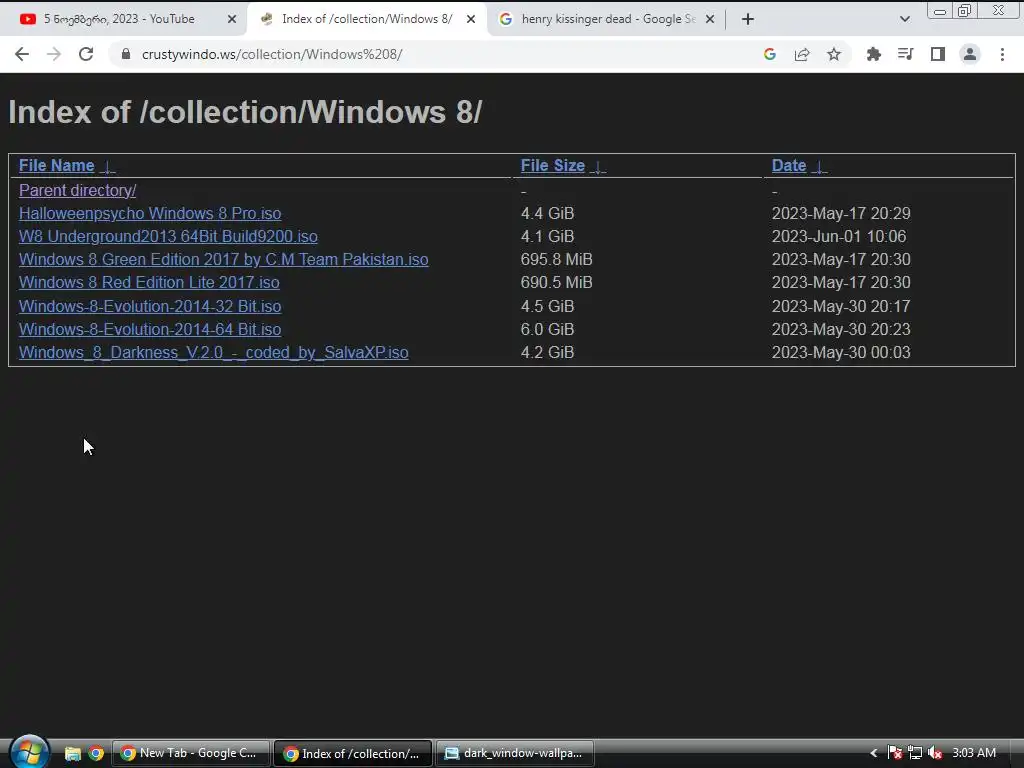Download Windows 8 Red Edition Lite 2017.iso

(149, 282)
